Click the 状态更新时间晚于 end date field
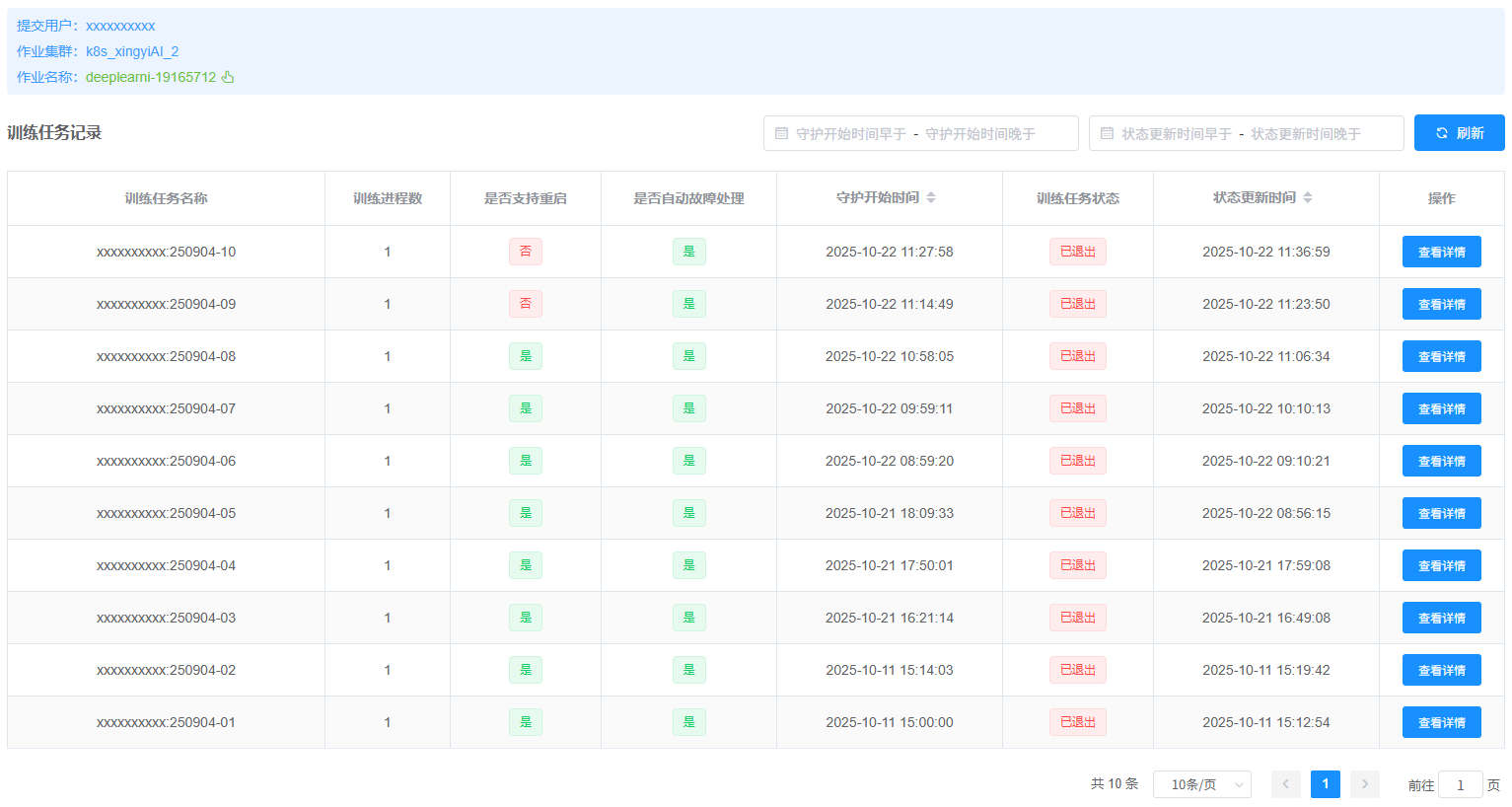 [x=1306, y=133]
